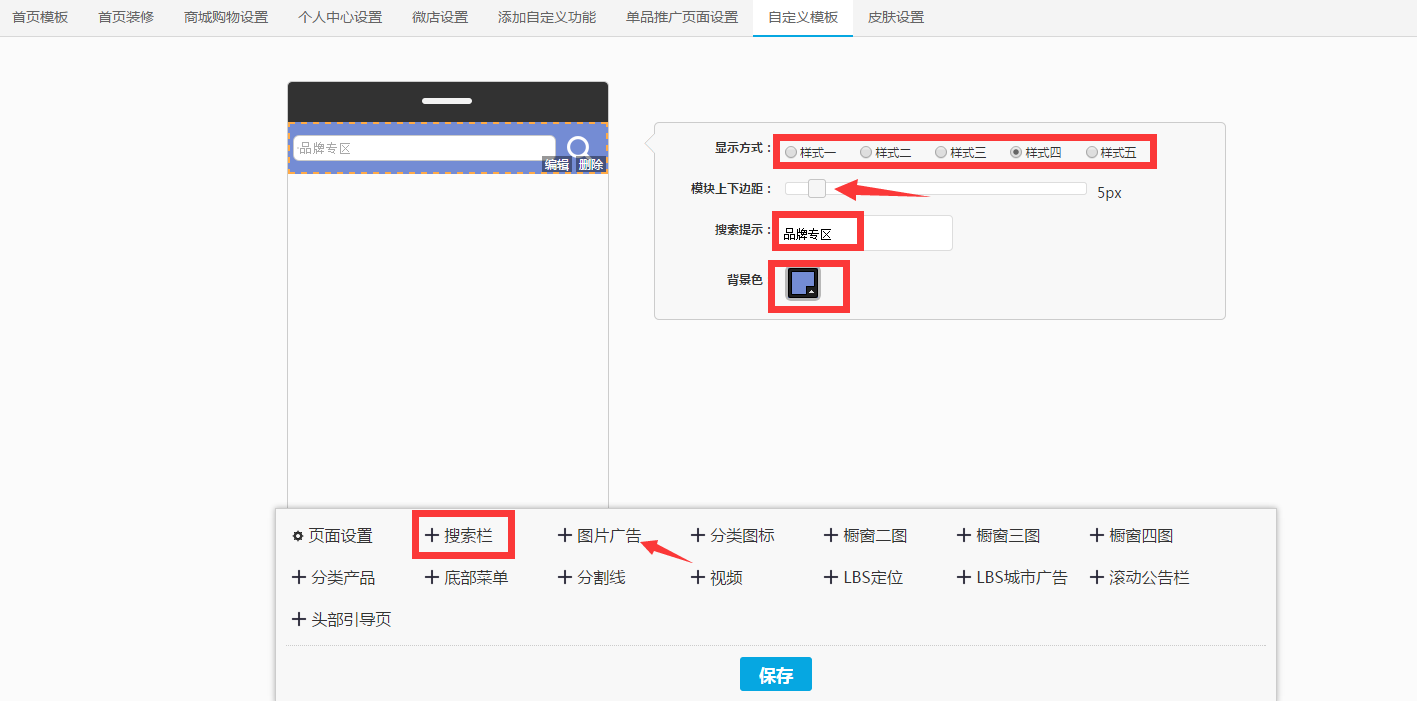
Task: Add an LBS城市广告 module
Action: click(1012, 578)
